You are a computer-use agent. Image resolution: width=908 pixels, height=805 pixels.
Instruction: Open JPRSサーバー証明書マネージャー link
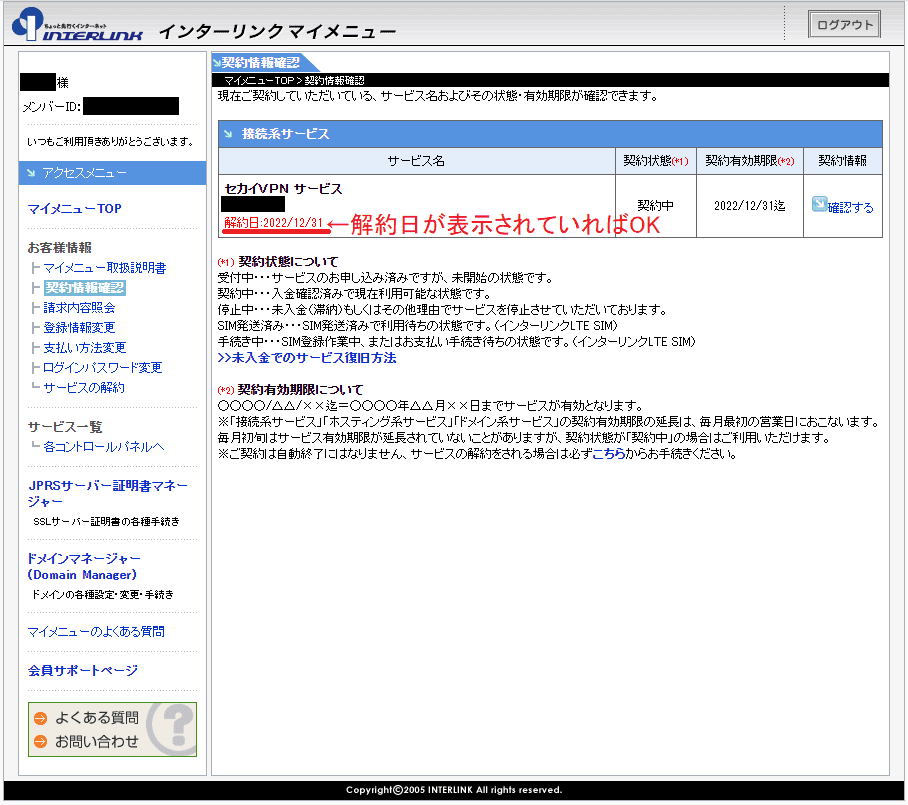click(108, 493)
